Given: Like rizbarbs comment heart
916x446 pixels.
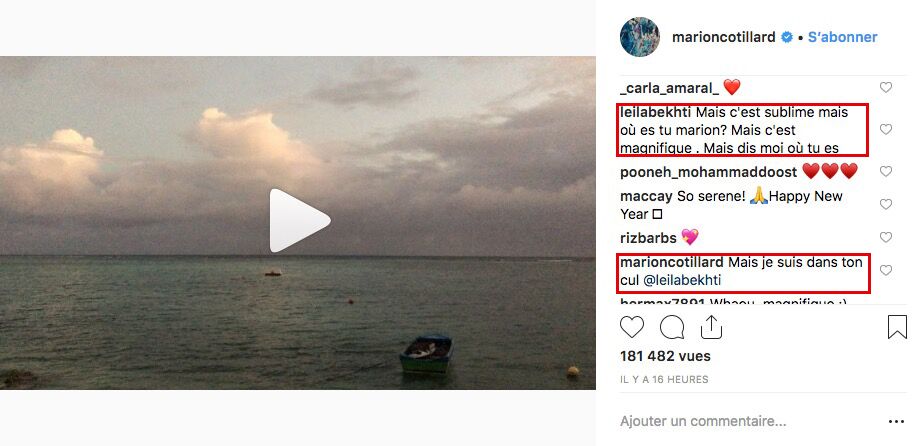Looking at the screenshot, I should (886, 237).
